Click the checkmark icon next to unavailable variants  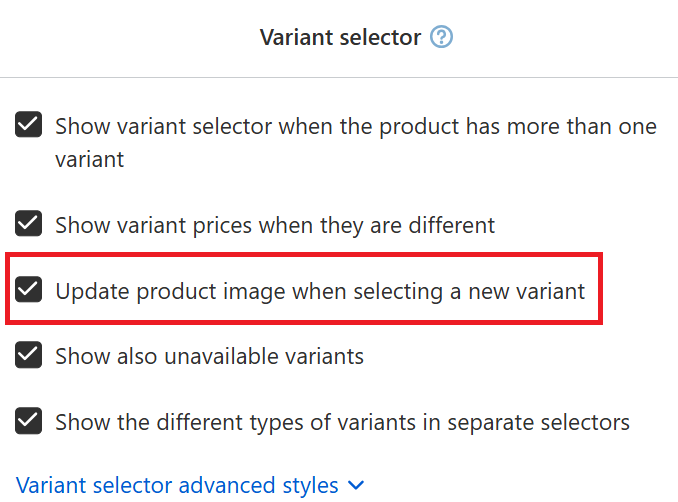click(29, 355)
